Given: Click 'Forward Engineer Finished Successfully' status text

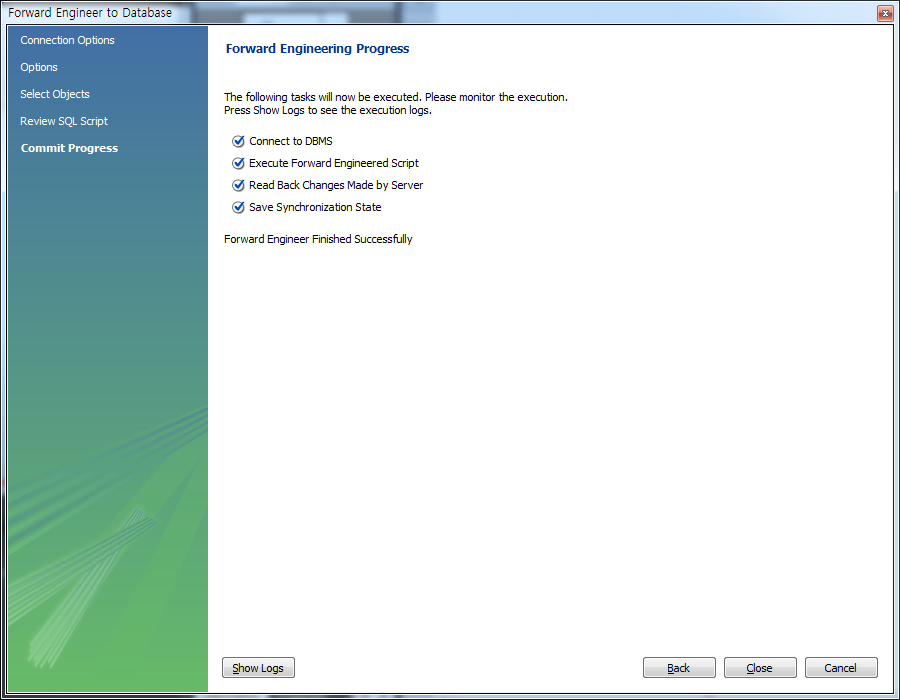Looking at the screenshot, I should (x=319, y=239).
